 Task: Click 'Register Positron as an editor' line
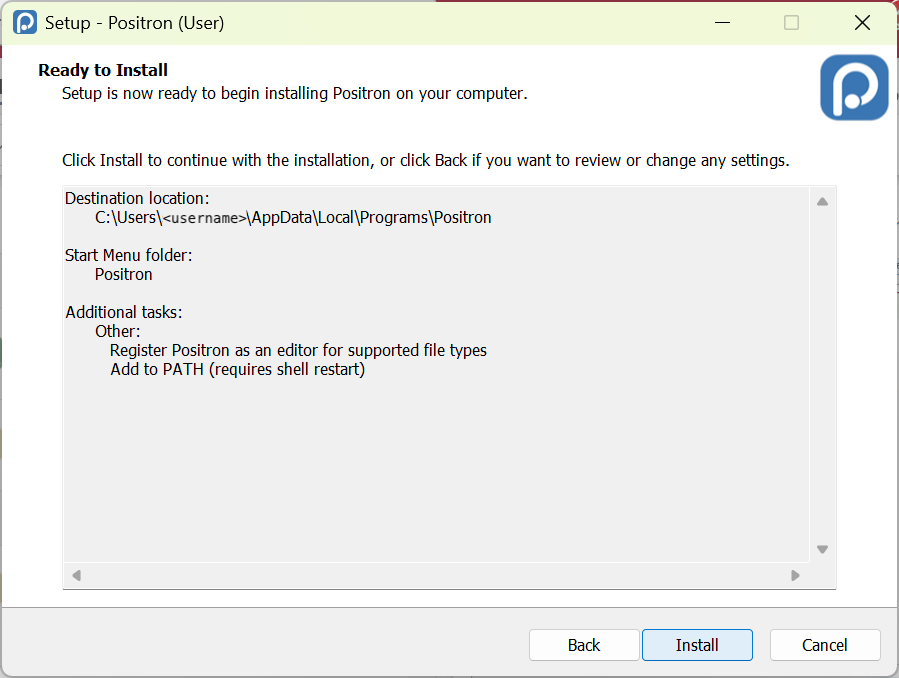(x=298, y=350)
